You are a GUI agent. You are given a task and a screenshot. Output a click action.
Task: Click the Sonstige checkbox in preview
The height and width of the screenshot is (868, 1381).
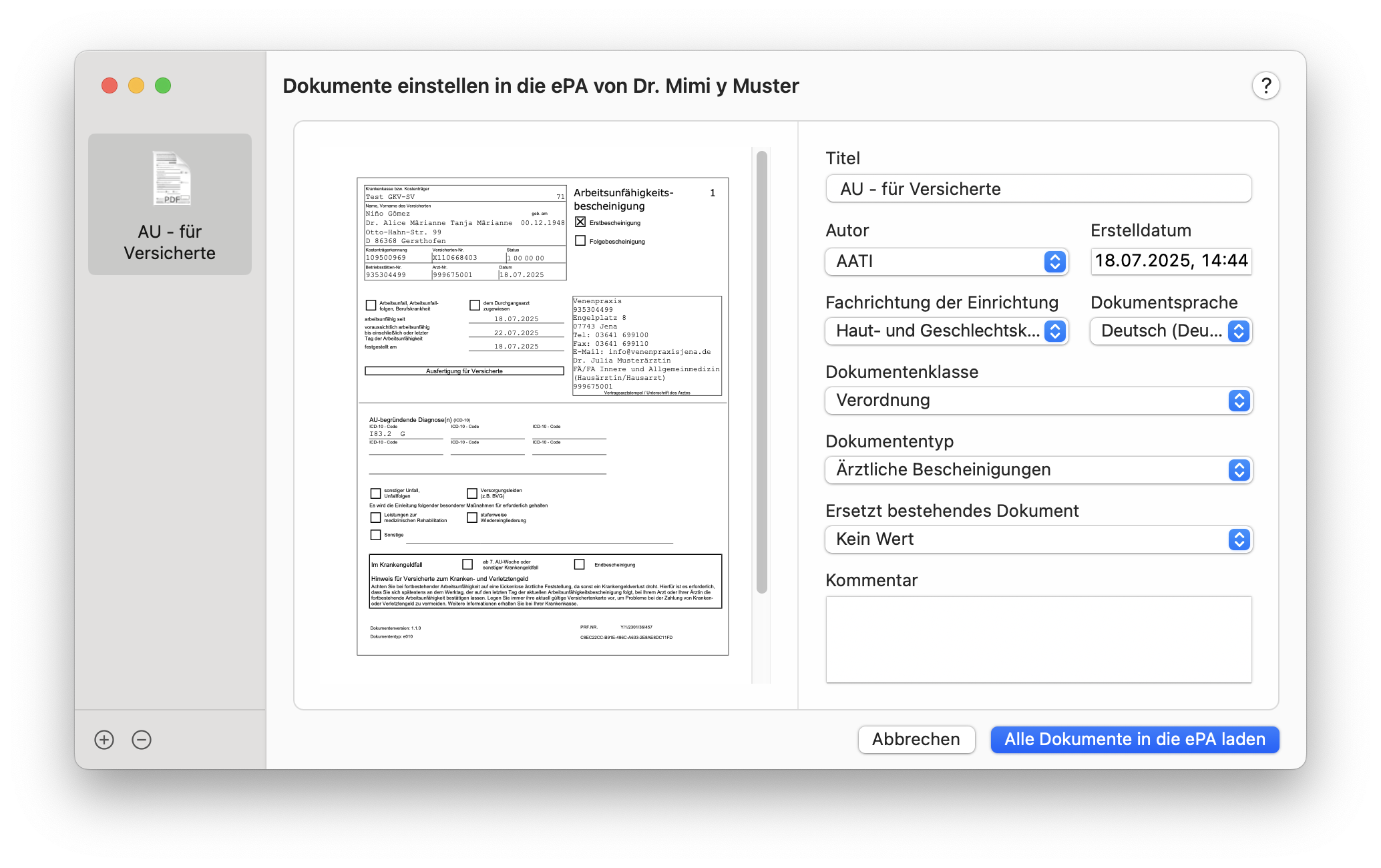click(x=375, y=535)
